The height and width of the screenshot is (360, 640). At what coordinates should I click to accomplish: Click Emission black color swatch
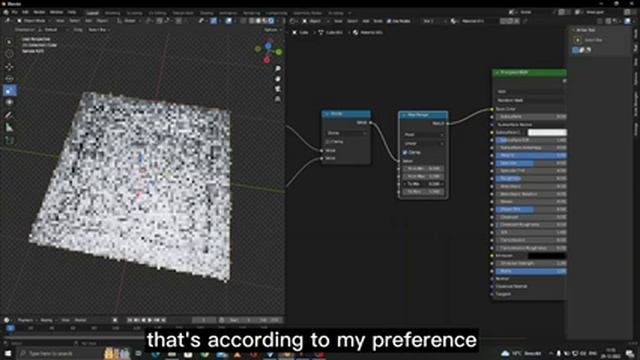pos(547,256)
